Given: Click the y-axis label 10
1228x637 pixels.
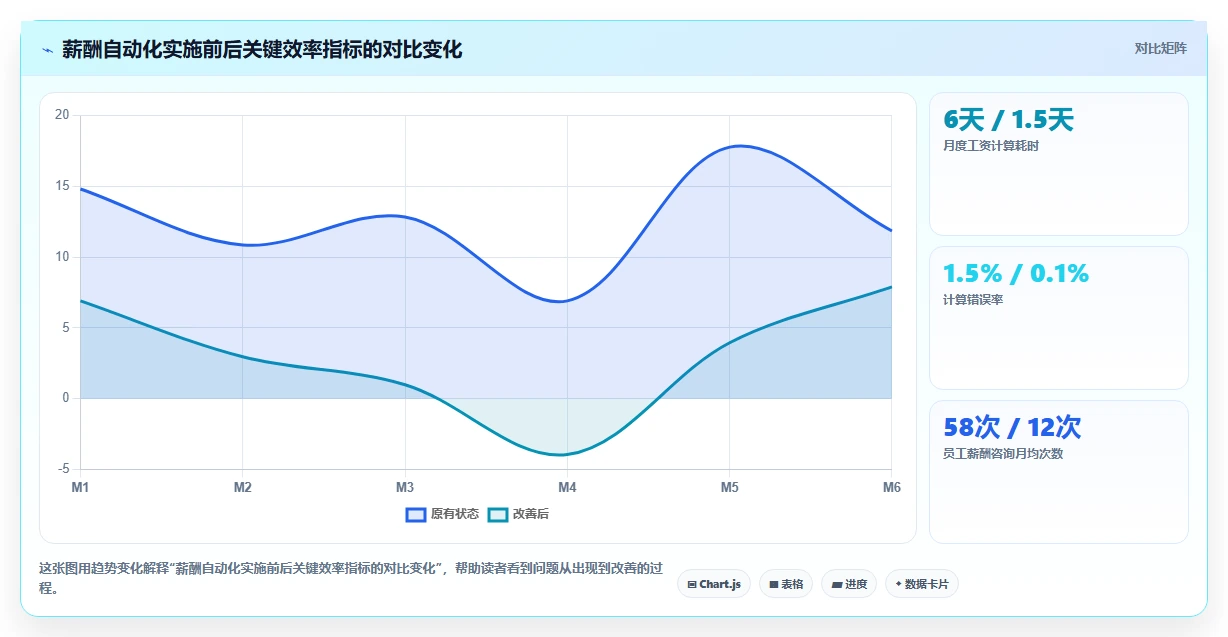Looking at the screenshot, I should 62,257.
